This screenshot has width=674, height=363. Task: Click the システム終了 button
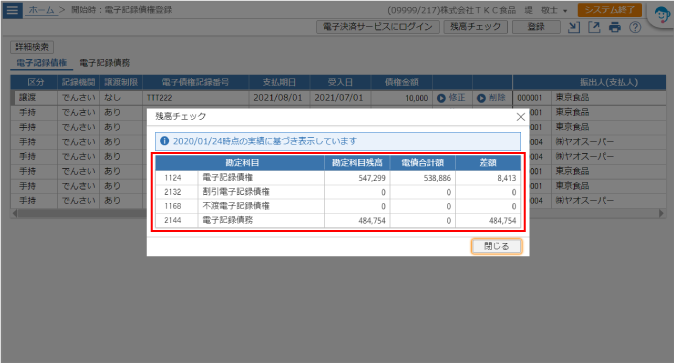click(x=610, y=10)
